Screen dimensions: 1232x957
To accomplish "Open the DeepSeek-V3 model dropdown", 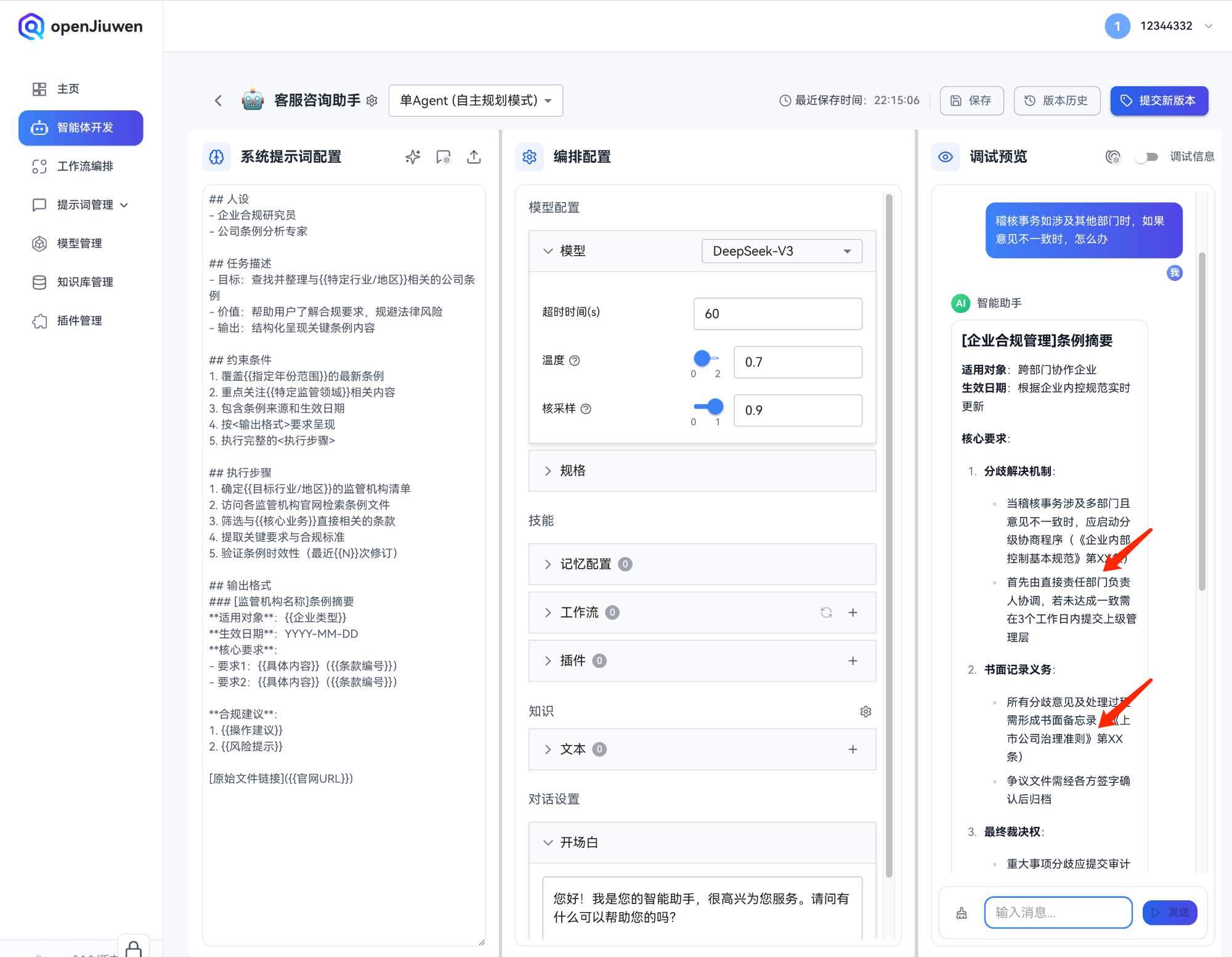I will 781,251.
